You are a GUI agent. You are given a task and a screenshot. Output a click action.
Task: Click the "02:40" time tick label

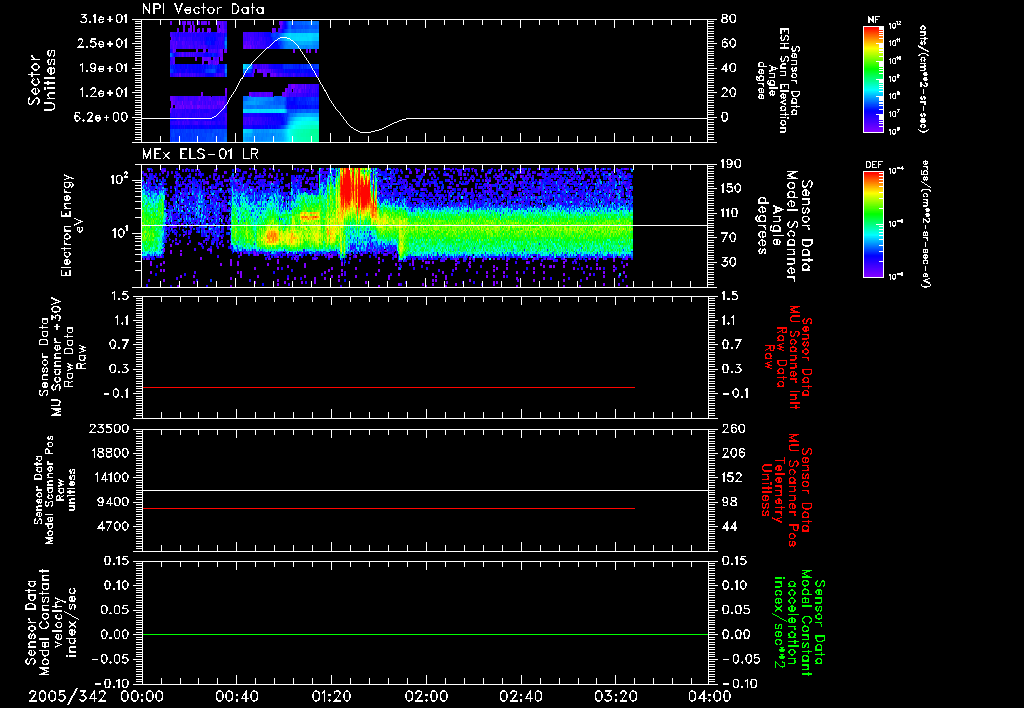[x=521, y=696]
